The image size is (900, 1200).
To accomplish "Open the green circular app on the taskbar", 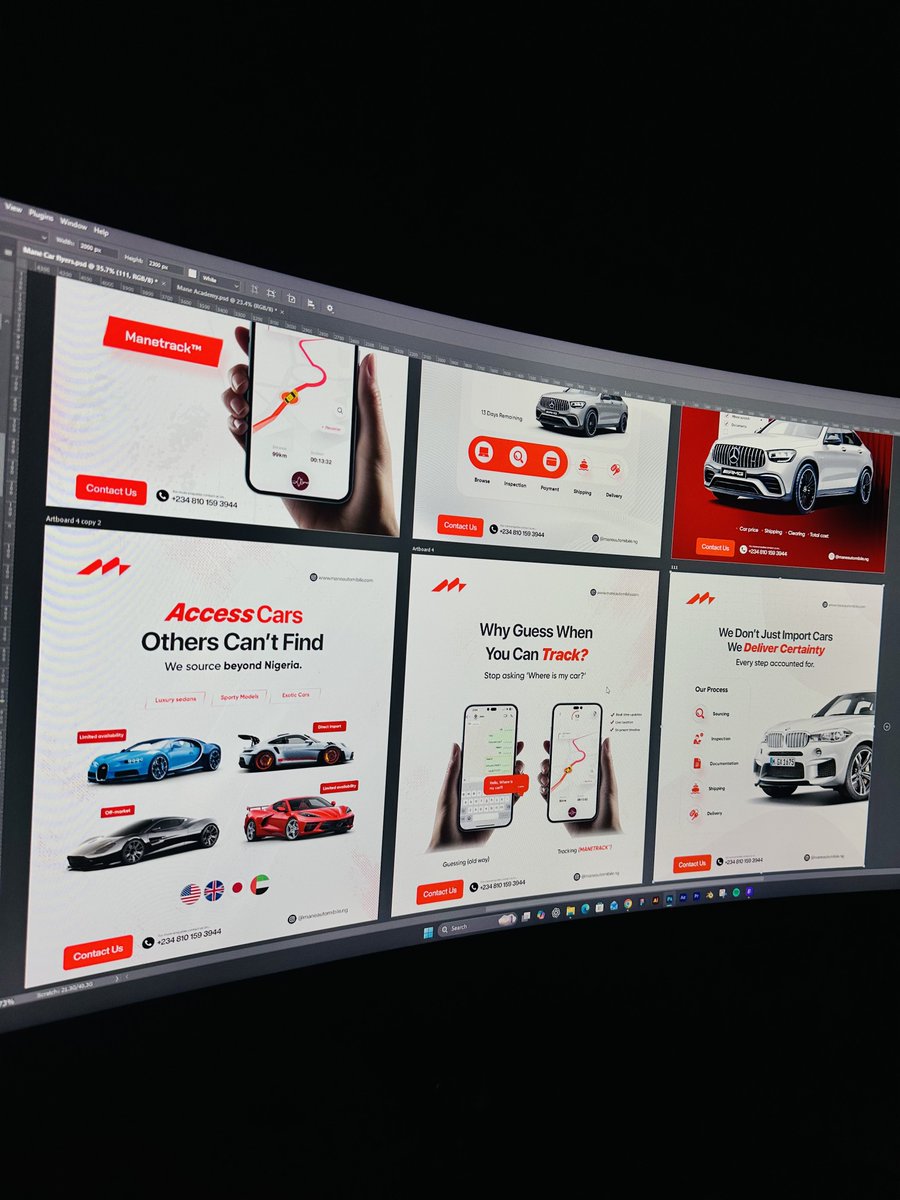I will click(736, 892).
